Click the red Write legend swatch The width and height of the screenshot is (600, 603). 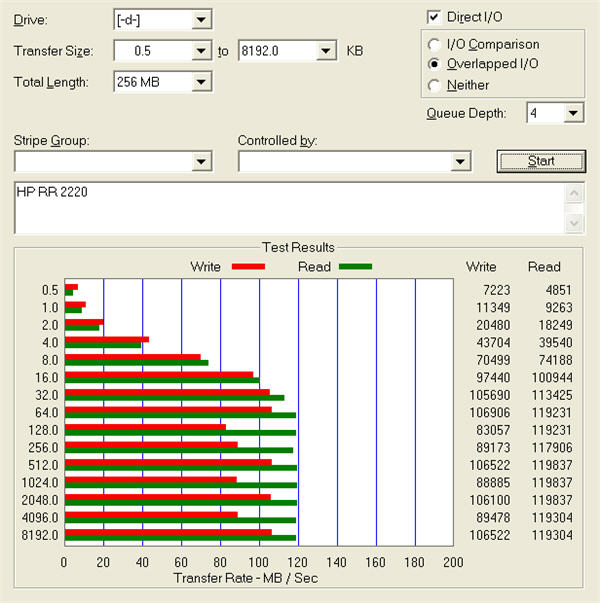248,267
